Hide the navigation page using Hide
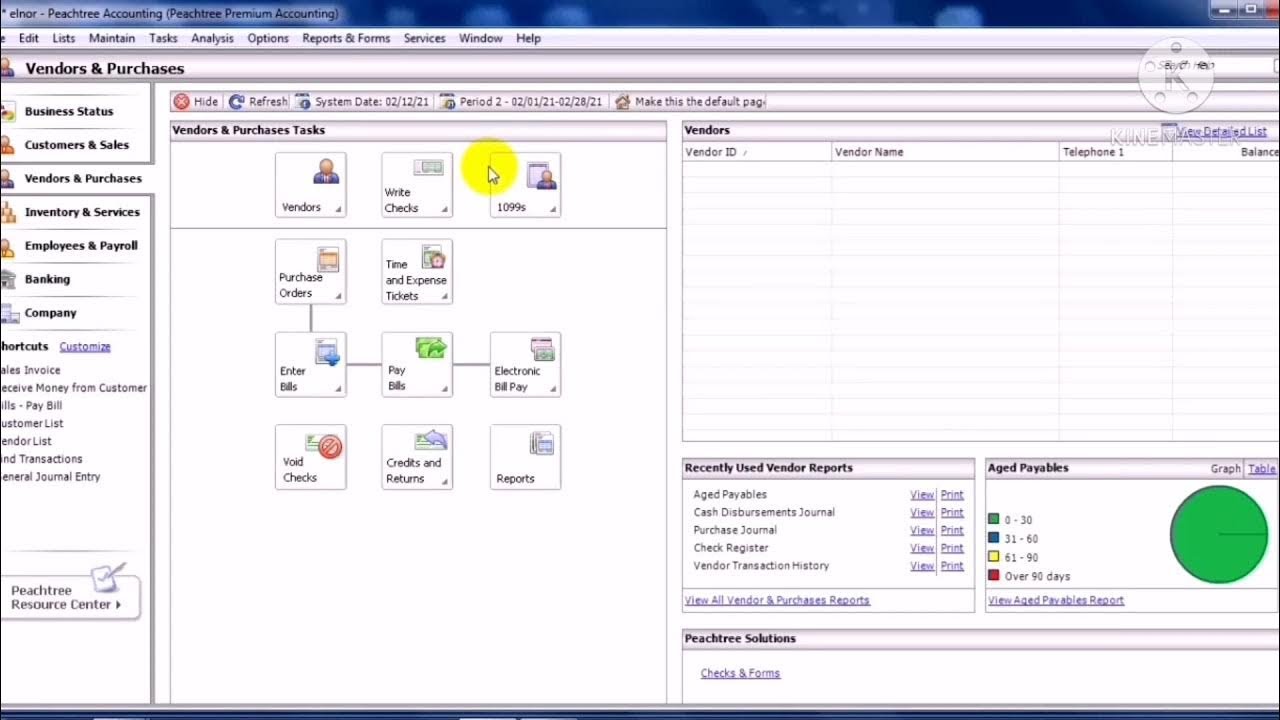 [196, 102]
